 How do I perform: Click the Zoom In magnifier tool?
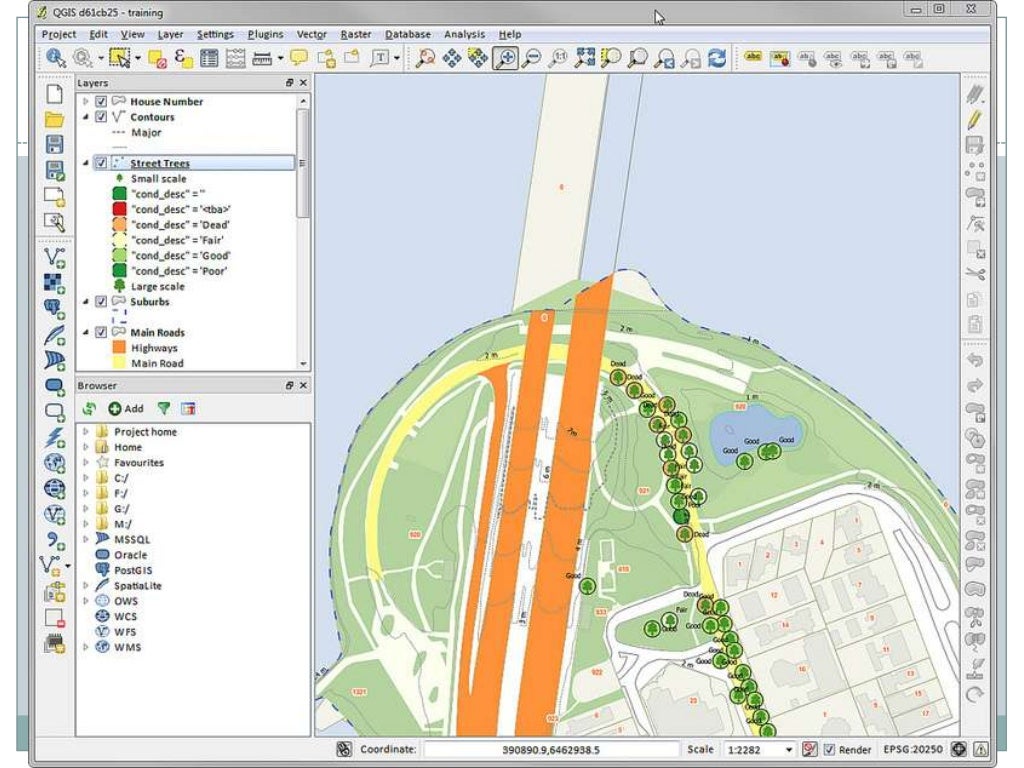point(505,59)
